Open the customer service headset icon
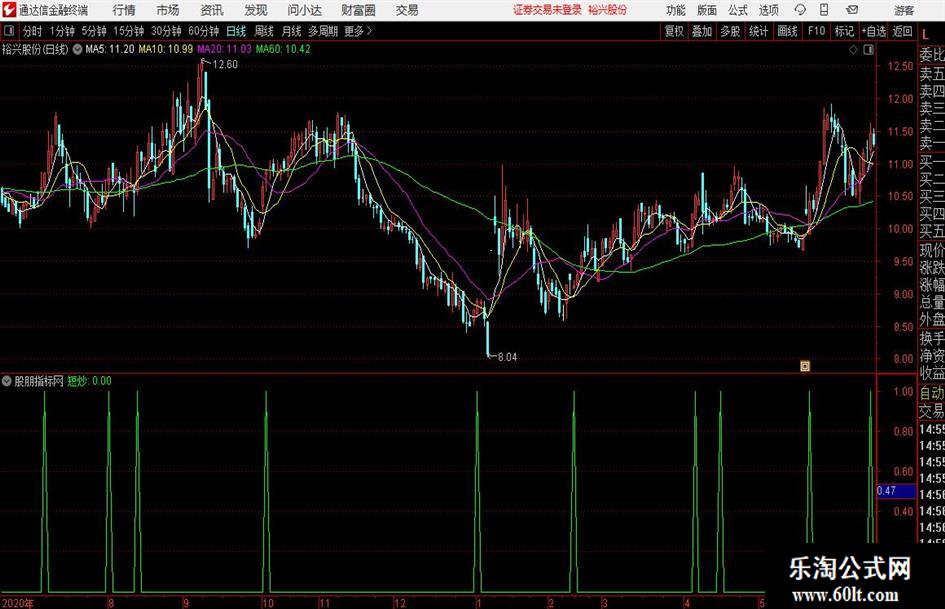This screenshot has width=945, height=609. (x=800, y=10)
